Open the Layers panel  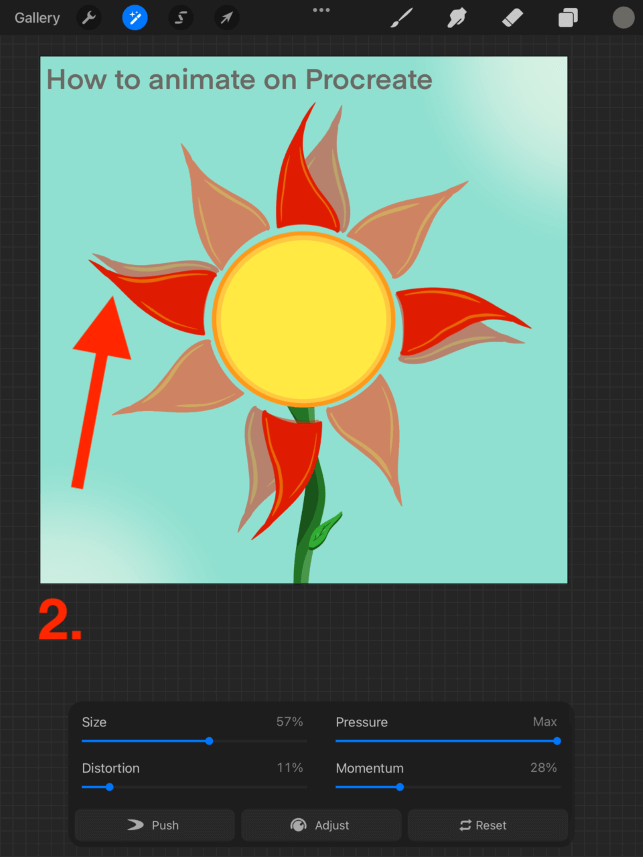click(x=568, y=18)
